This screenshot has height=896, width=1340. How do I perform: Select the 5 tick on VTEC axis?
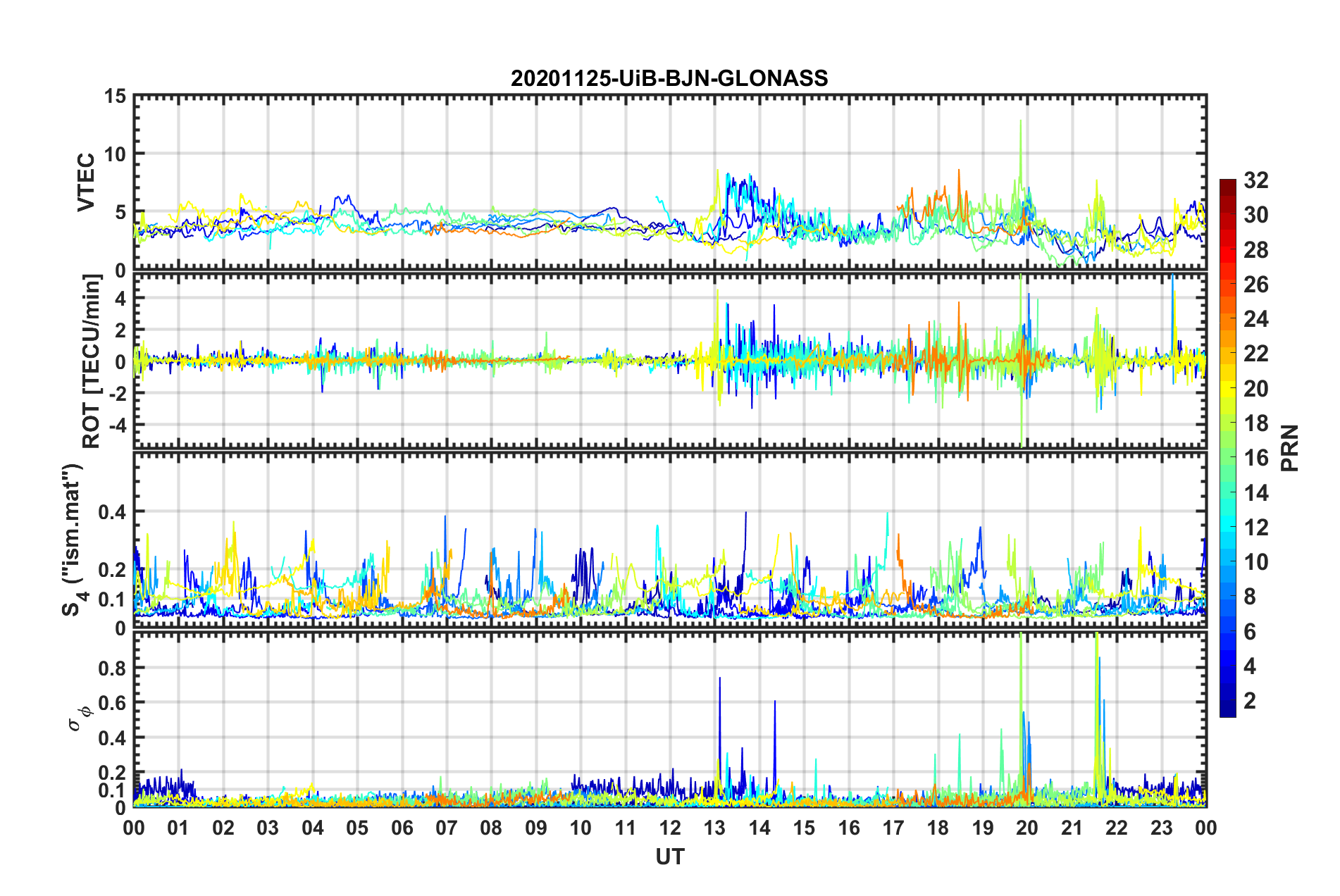tap(120, 212)
